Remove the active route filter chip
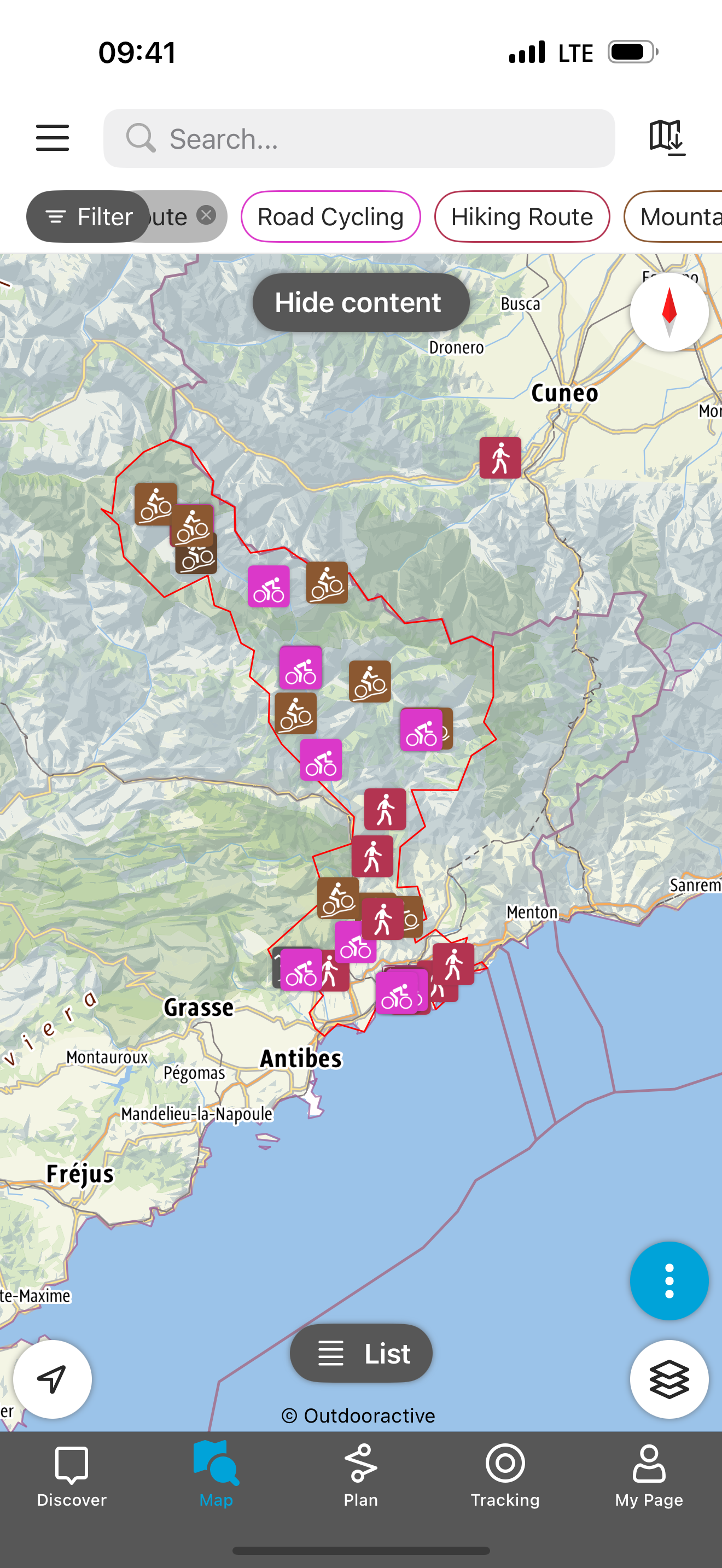Viewport: 722px width, 1568px height. click(x=206, y=215)
